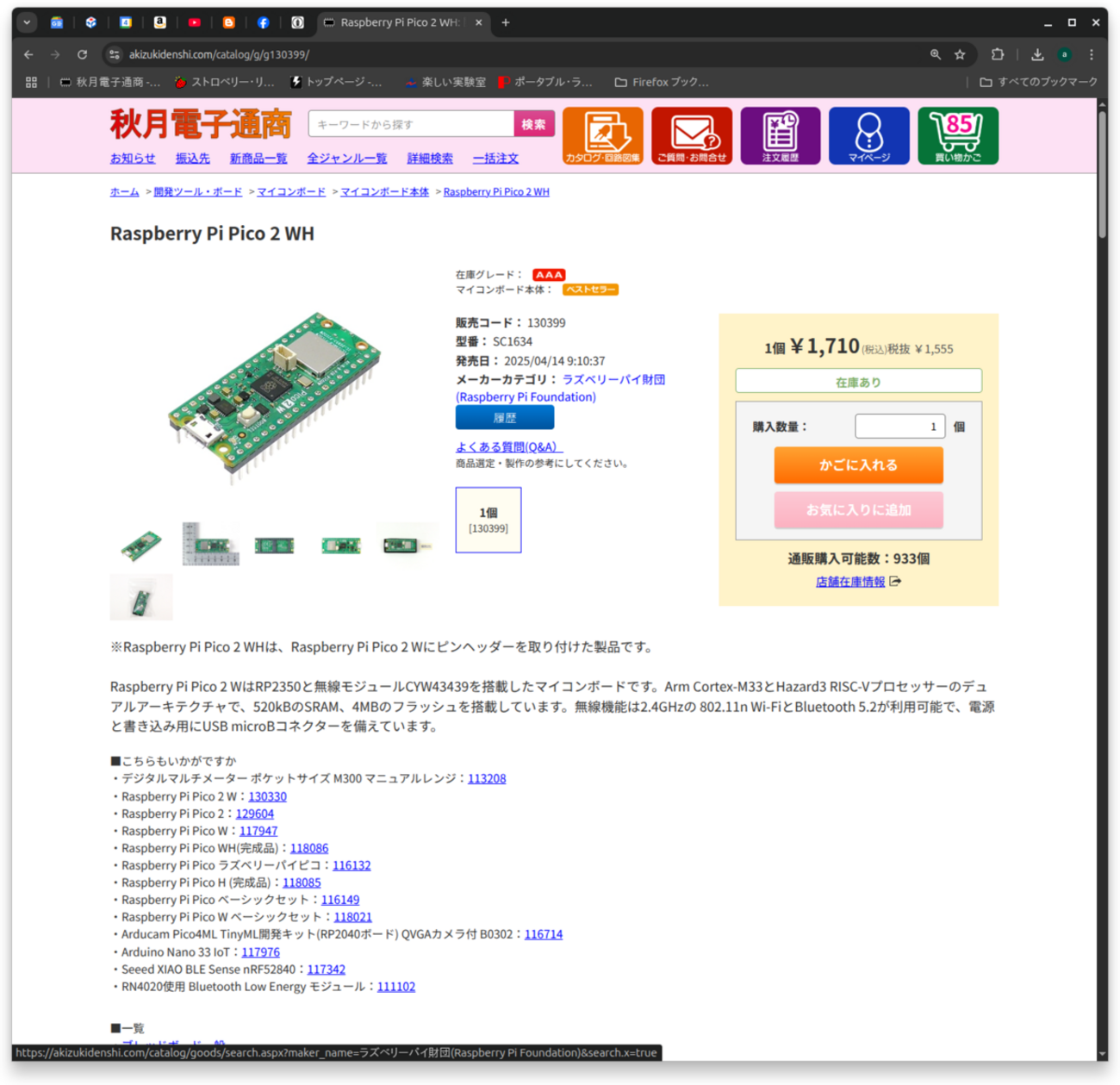
Task: Open the Firefox ブック bookmarks folder
Action: click(662, 82)
